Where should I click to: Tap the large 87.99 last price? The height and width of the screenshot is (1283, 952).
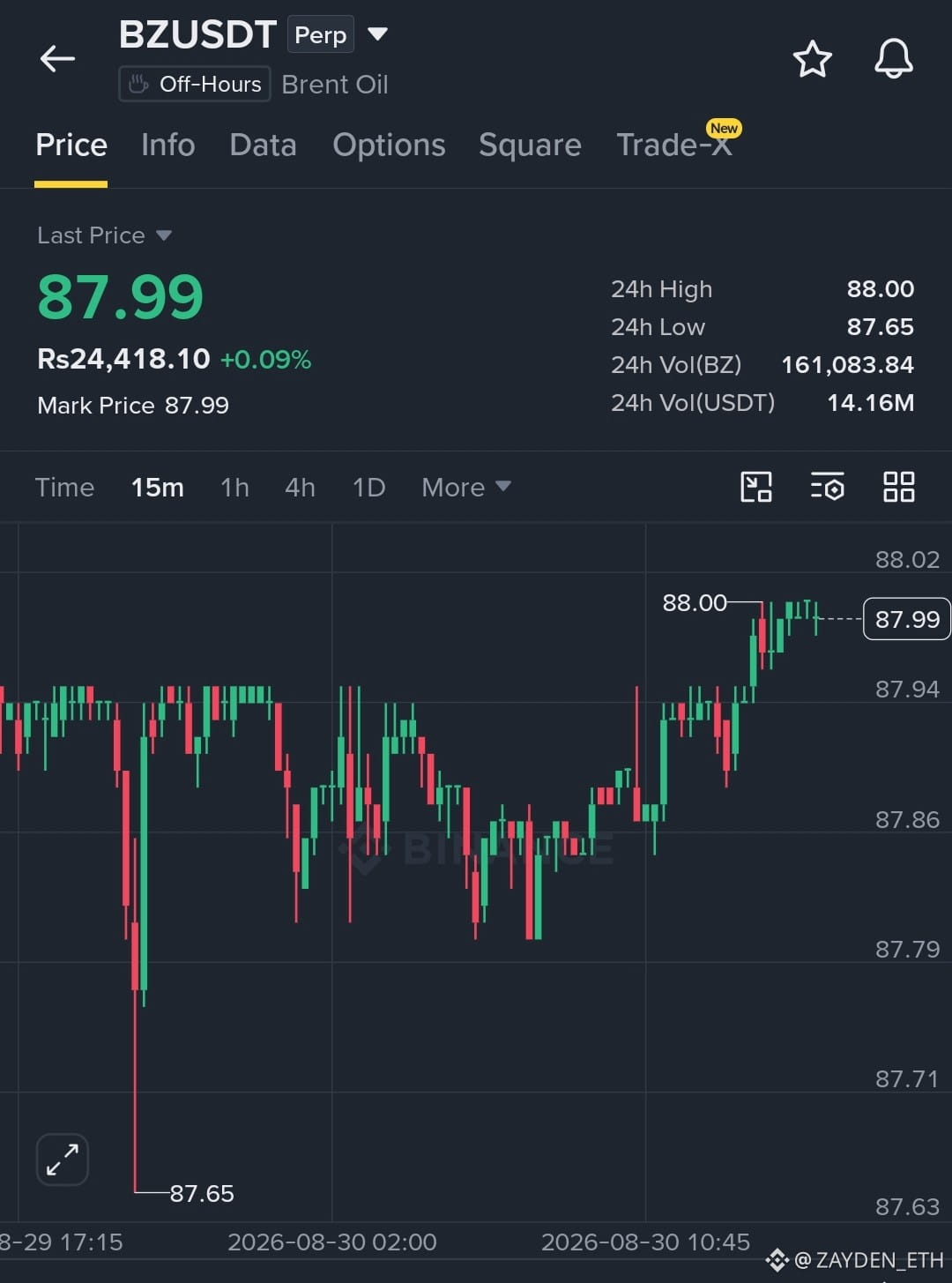(120, 296)
